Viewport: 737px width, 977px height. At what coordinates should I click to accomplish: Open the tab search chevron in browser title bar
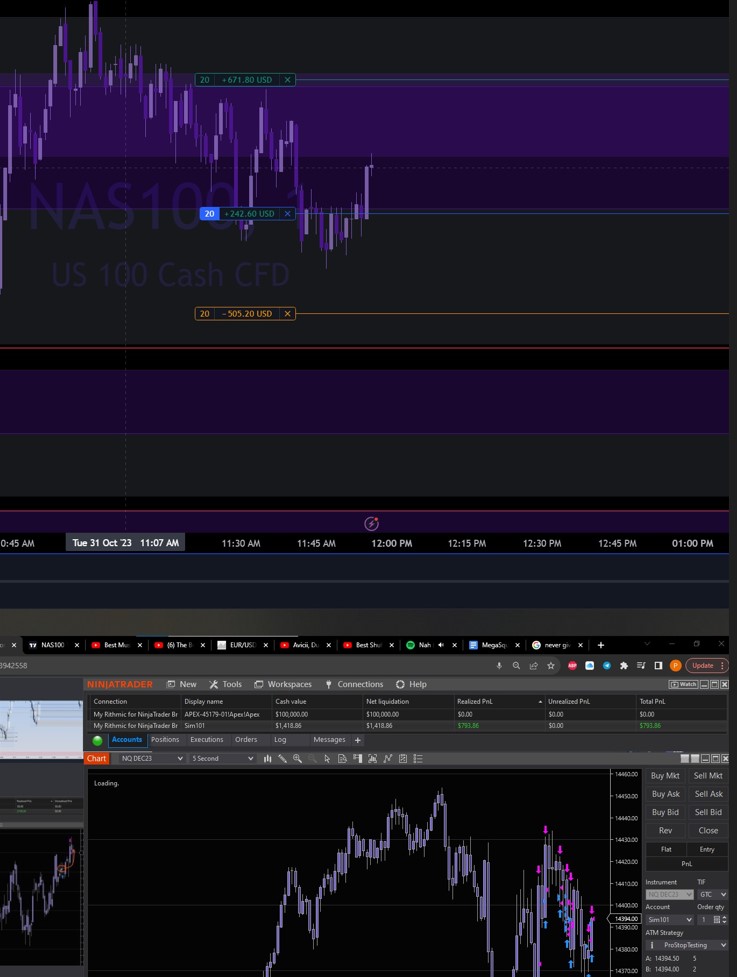pyautogui.click(x=647, y=644)
